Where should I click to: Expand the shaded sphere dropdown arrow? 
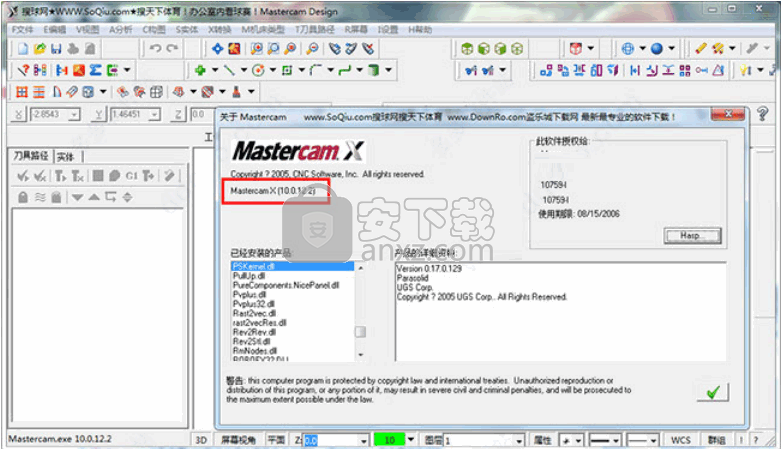(x=671, y=48)
